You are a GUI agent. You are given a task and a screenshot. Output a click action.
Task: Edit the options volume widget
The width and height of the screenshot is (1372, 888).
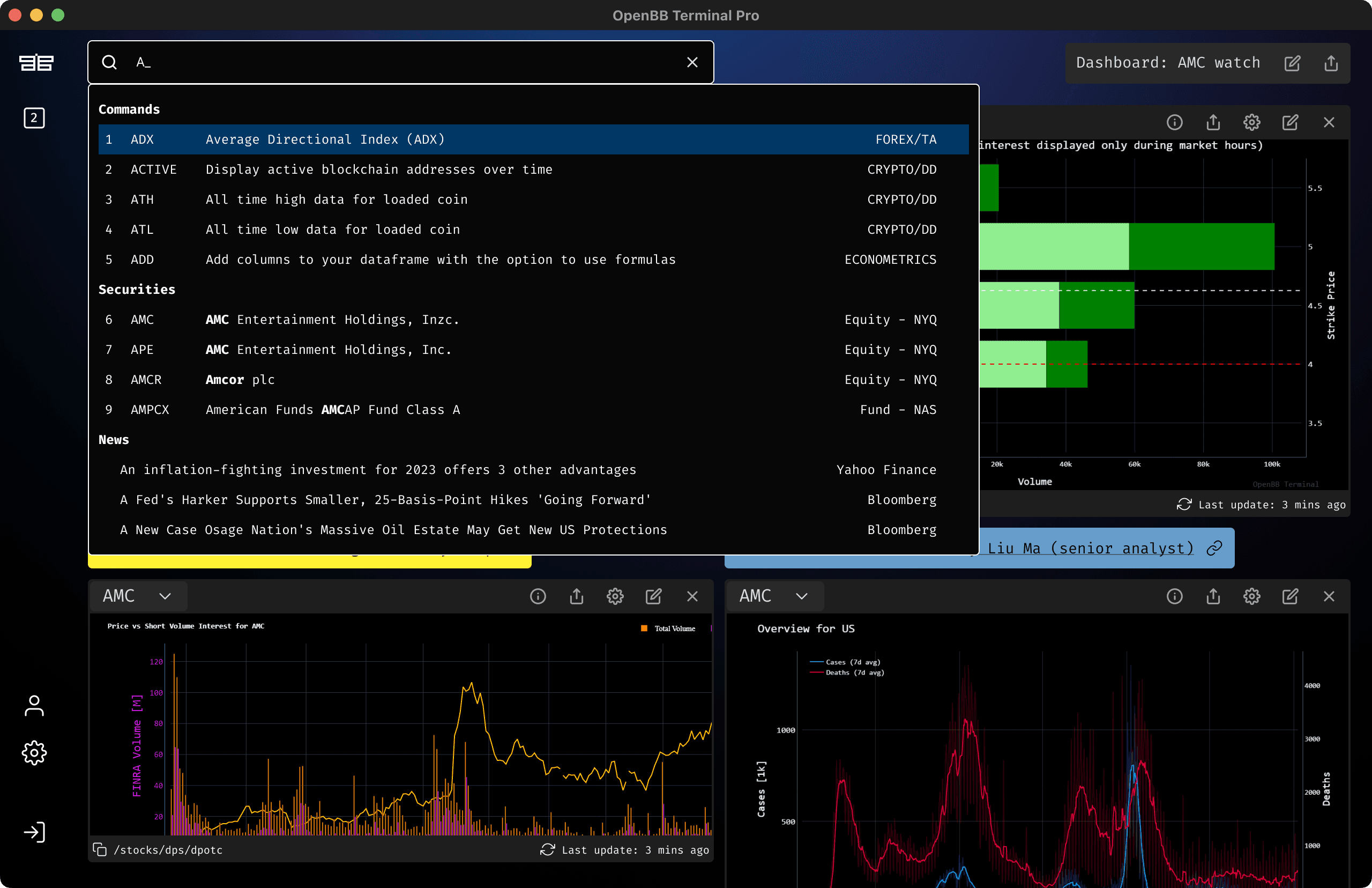1289,122
